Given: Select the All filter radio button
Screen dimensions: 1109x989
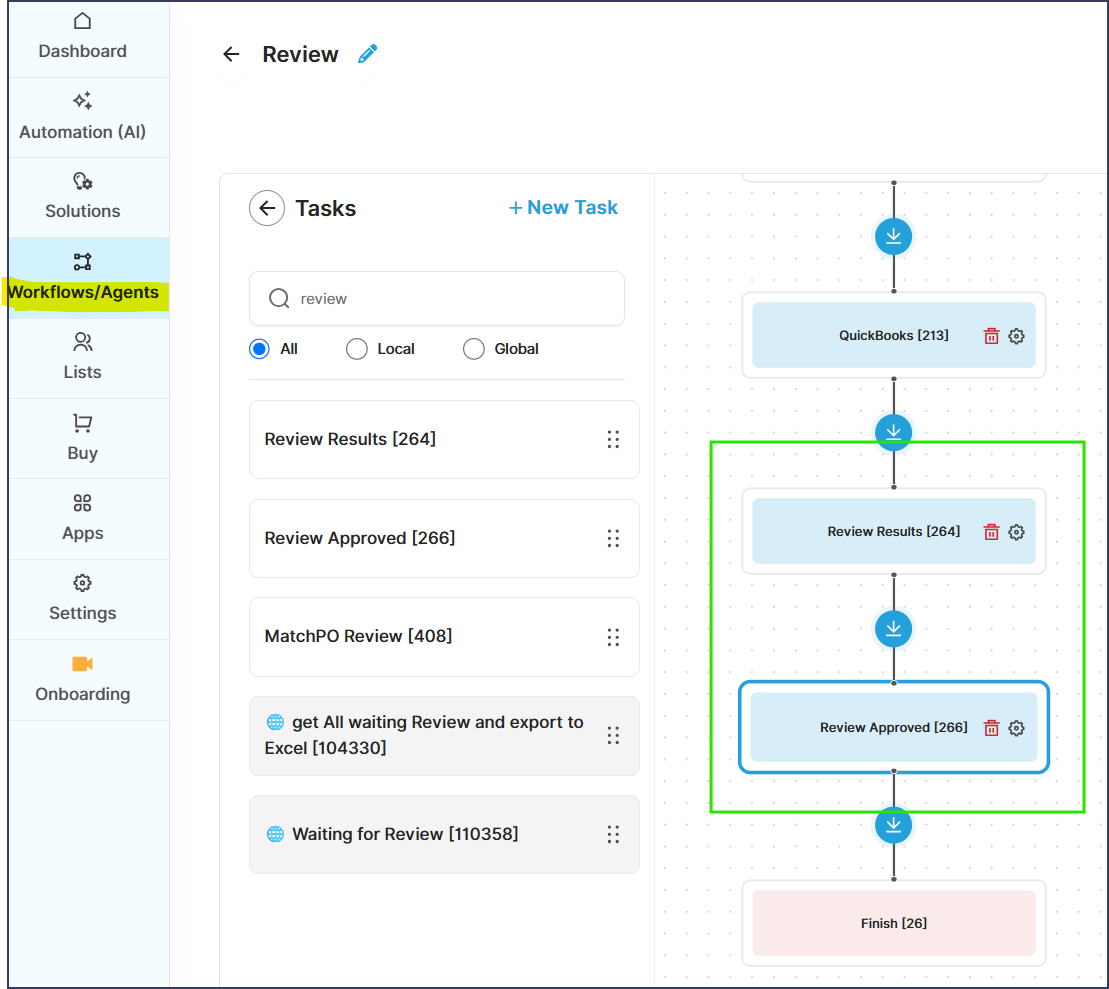Looking at the screenshot, I should [x=260, y=349].
